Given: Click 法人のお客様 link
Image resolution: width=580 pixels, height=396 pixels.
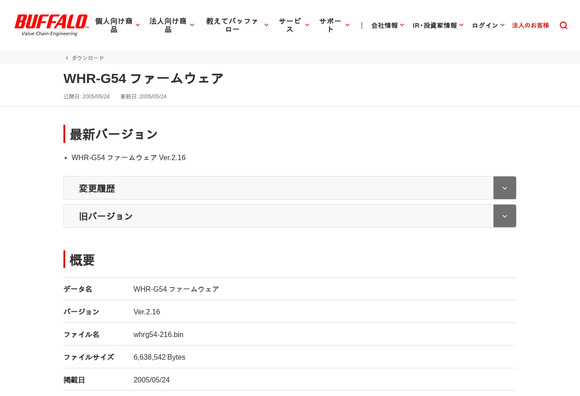Looking at the screenshot, I should (x=530, y=25).
